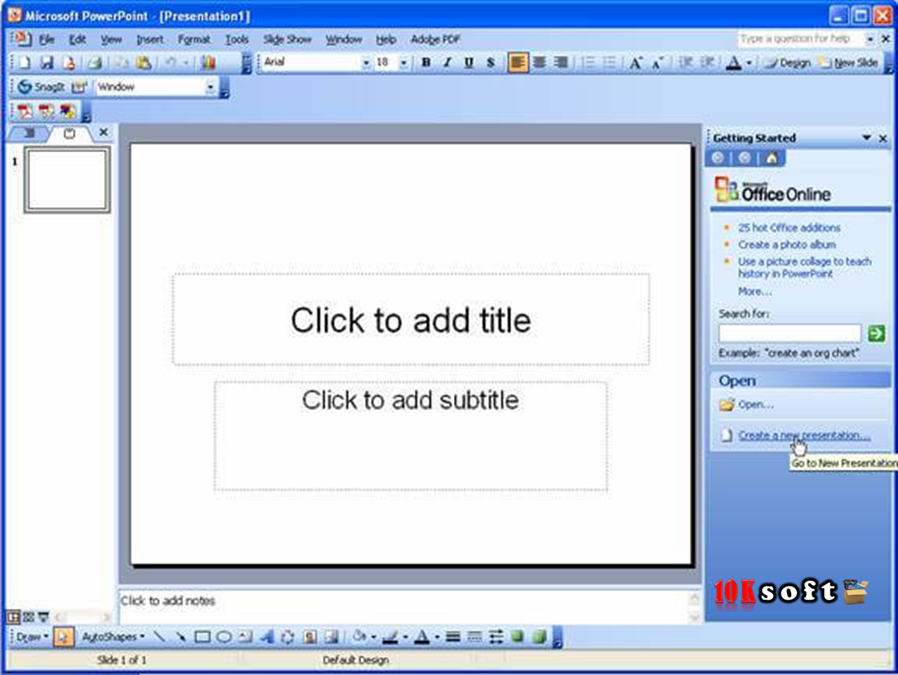This screenshot has width=898, height=675.
Task: Open the Insert menu
Action: [x=150, y=40]
